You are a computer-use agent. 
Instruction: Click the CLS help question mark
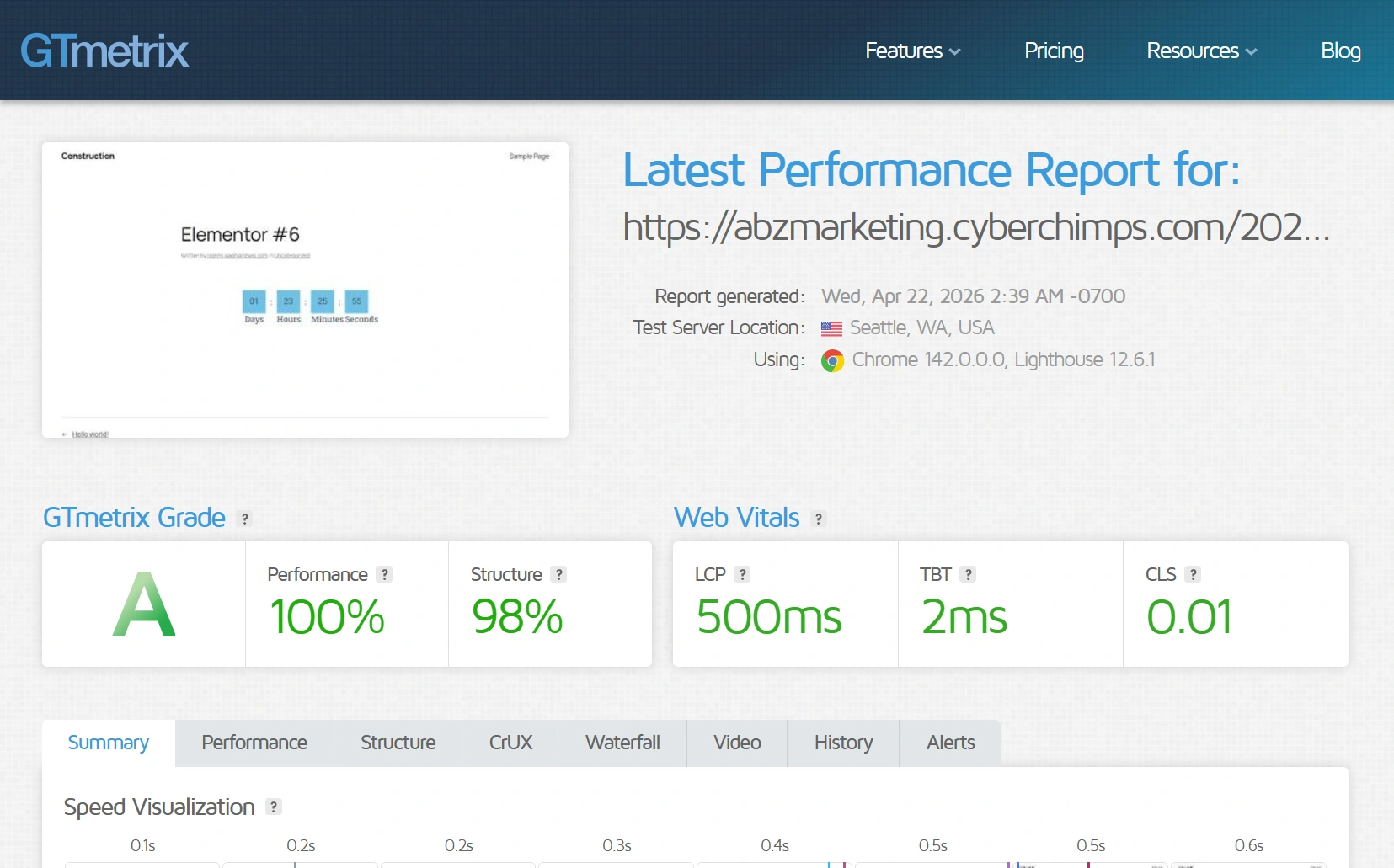coord(1193,574)
